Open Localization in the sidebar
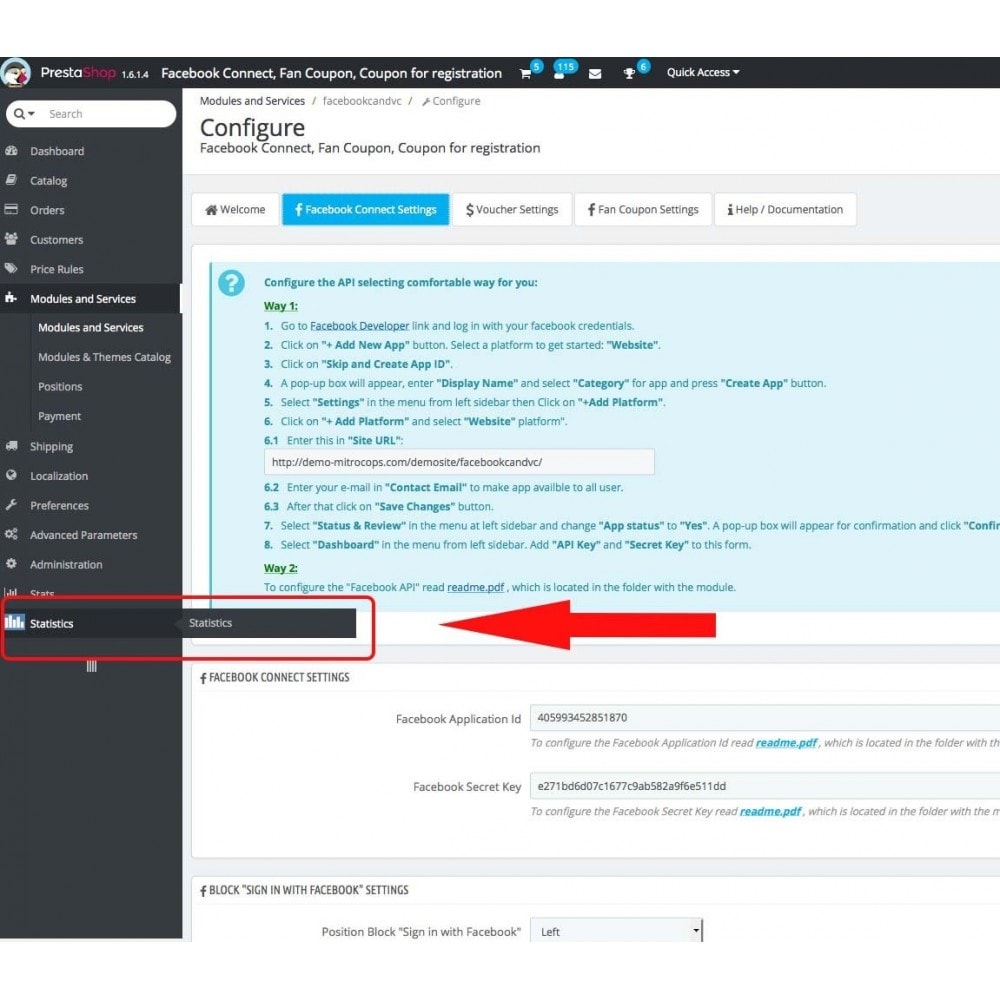This screenshot has height=1000, width=1000. click(59, 476)
